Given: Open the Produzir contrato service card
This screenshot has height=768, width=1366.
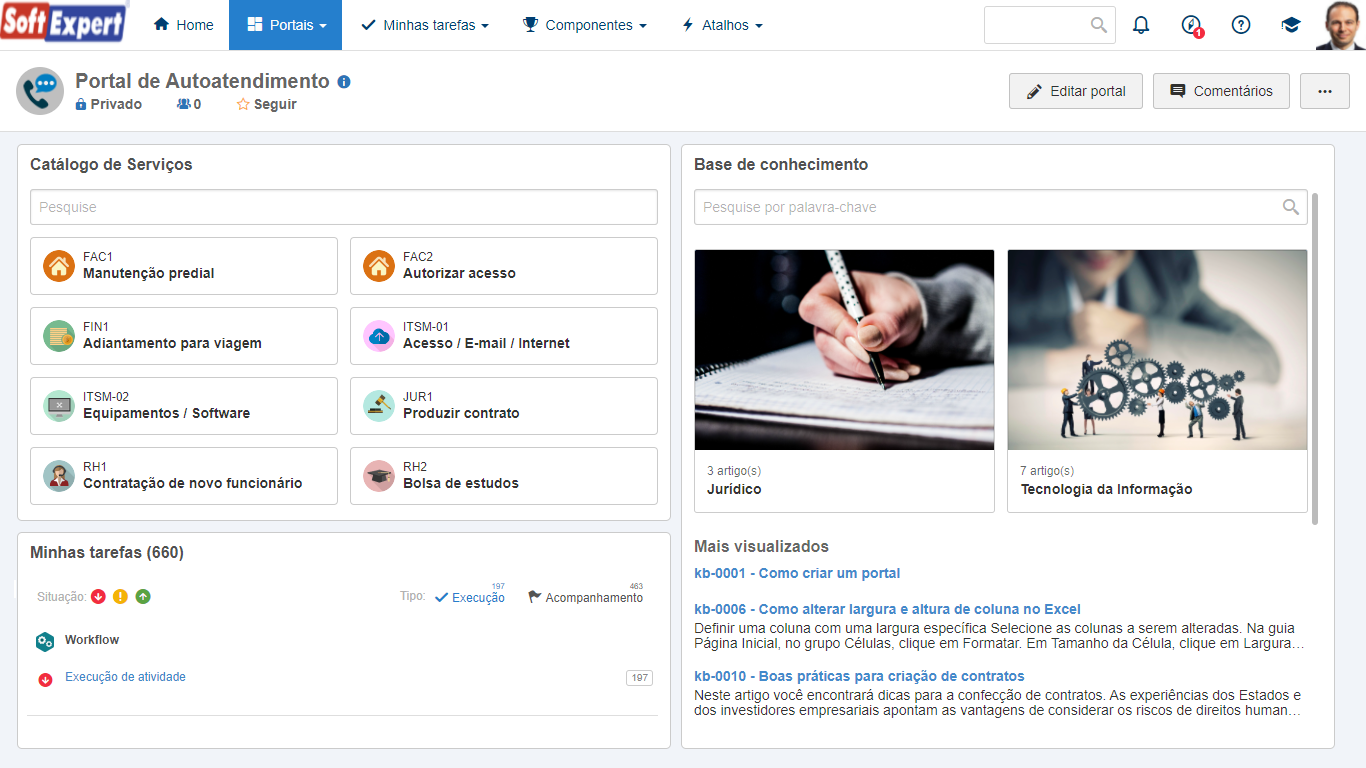Looking at the screenshot, I should [x=504, y=406].
